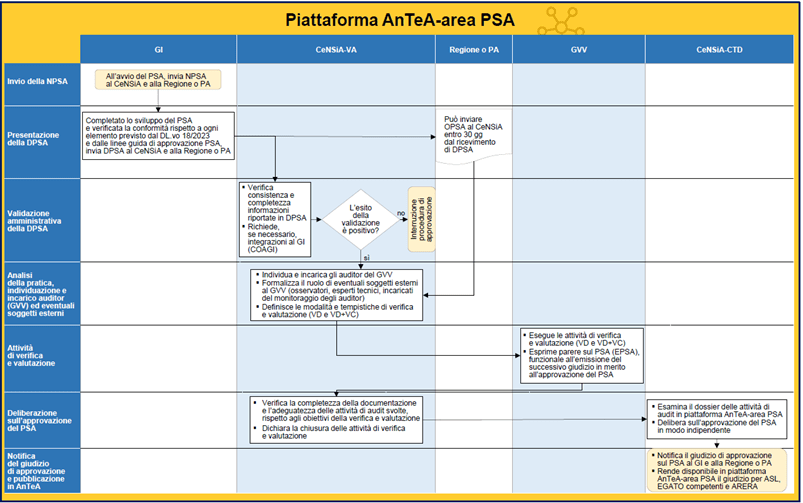The height and width of the screenshot is (503, 803).
Task: Click the box Completato lo sviluppo del PSA
Action: 158,136
